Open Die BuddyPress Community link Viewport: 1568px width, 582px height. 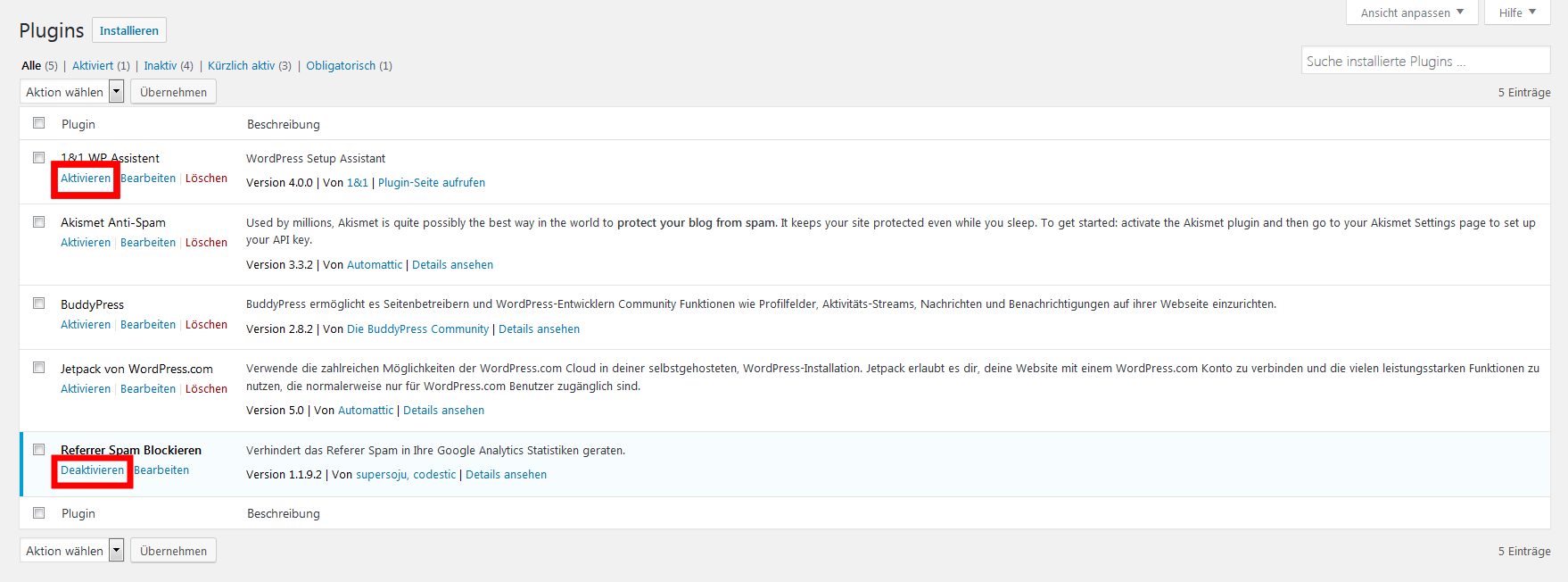(x=417, y=329)
